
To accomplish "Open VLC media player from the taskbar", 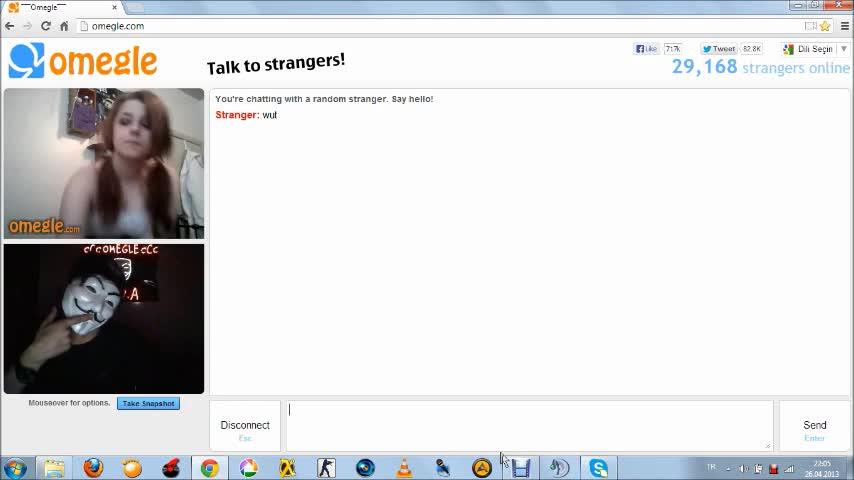I will pos(404,468).
